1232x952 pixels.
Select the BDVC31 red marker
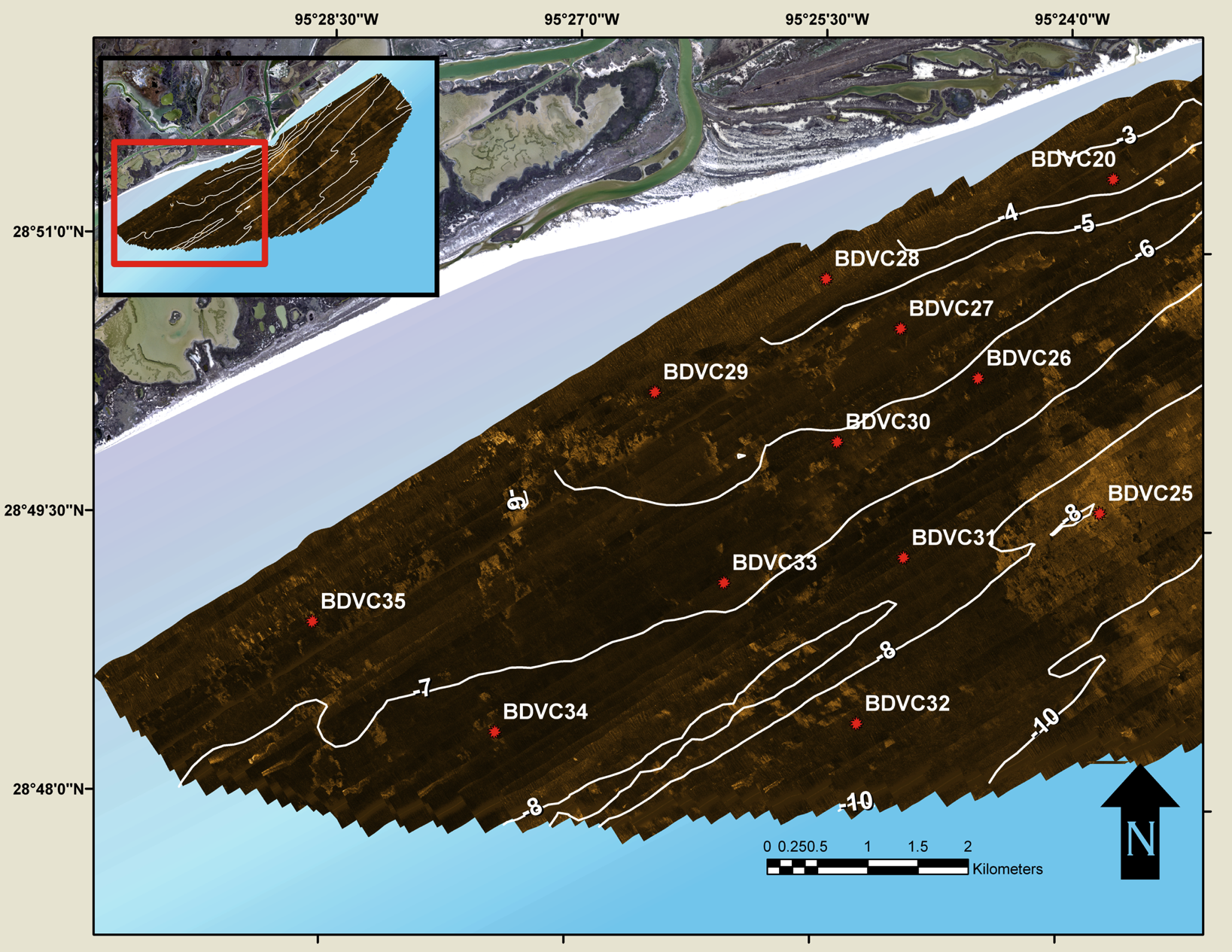pyautogui.click(x=903, y=558)
